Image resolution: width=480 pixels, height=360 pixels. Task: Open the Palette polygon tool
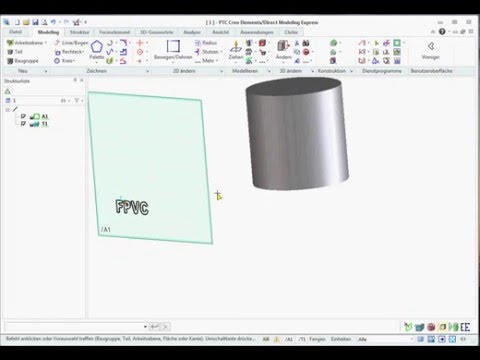97,50
